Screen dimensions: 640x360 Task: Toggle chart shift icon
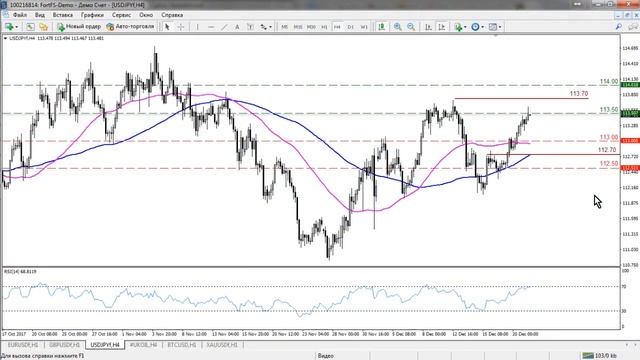pyautogui.click(x=441, y=27)
